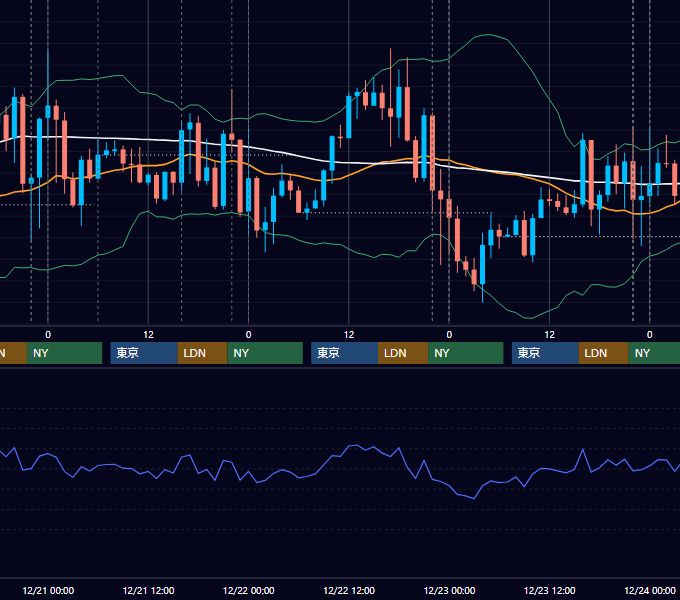Click the 12/21 00:00 date label
The width and height of the screenshot is (680, 600).
[x=48, y=590]
